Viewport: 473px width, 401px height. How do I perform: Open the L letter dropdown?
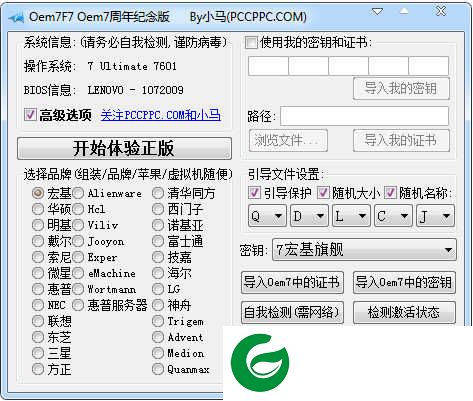point(351,216)
